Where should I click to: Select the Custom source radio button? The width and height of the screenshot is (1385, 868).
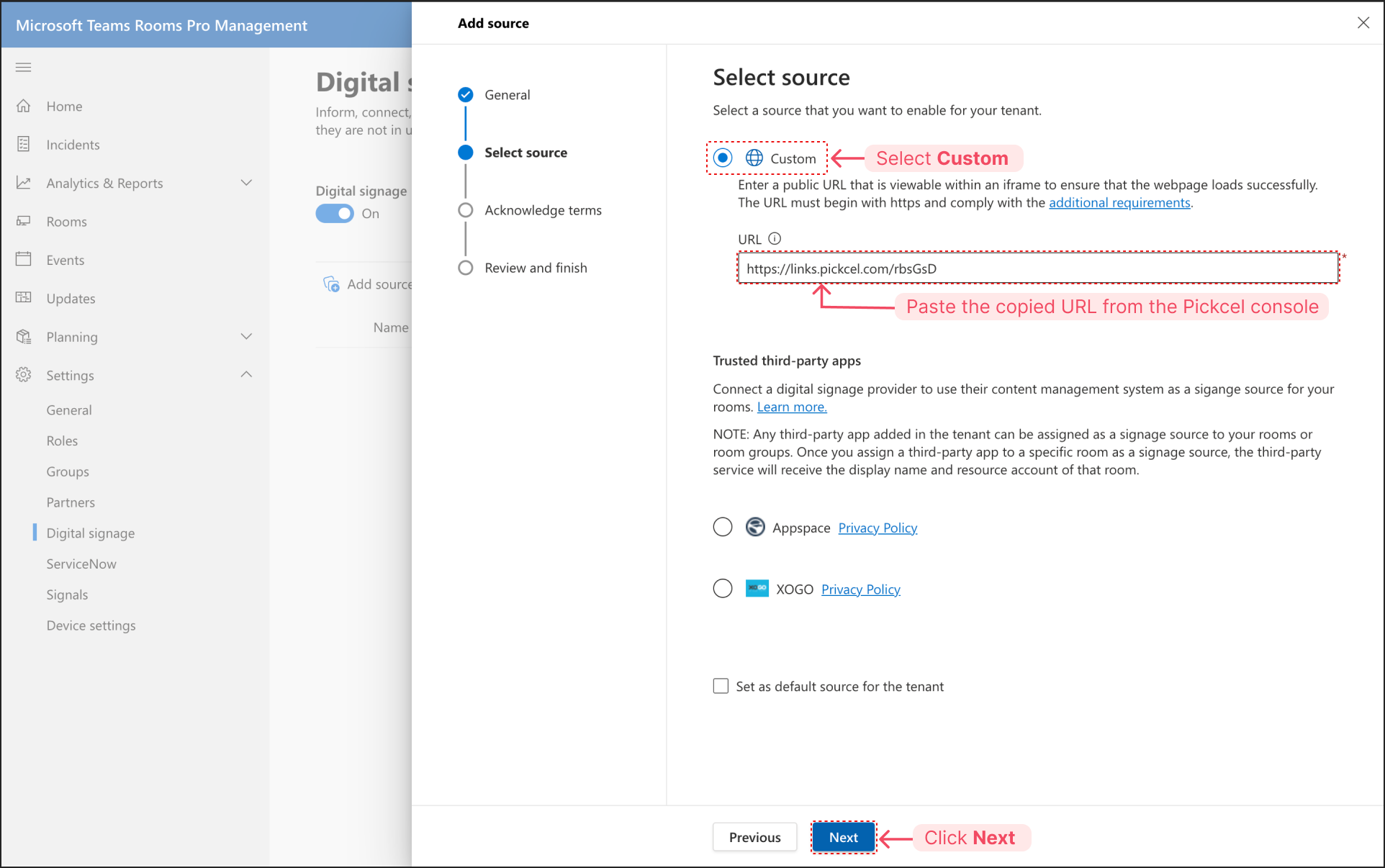point(723,158)
